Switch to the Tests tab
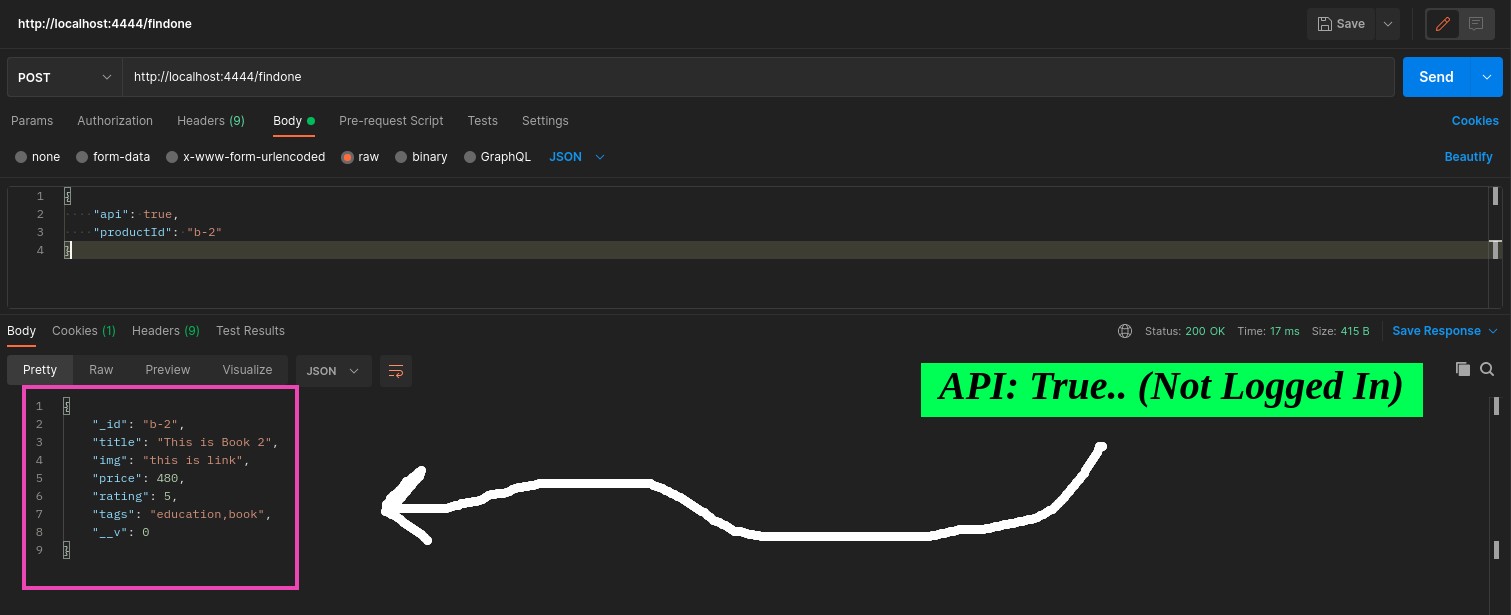 [x=482, y=120]
